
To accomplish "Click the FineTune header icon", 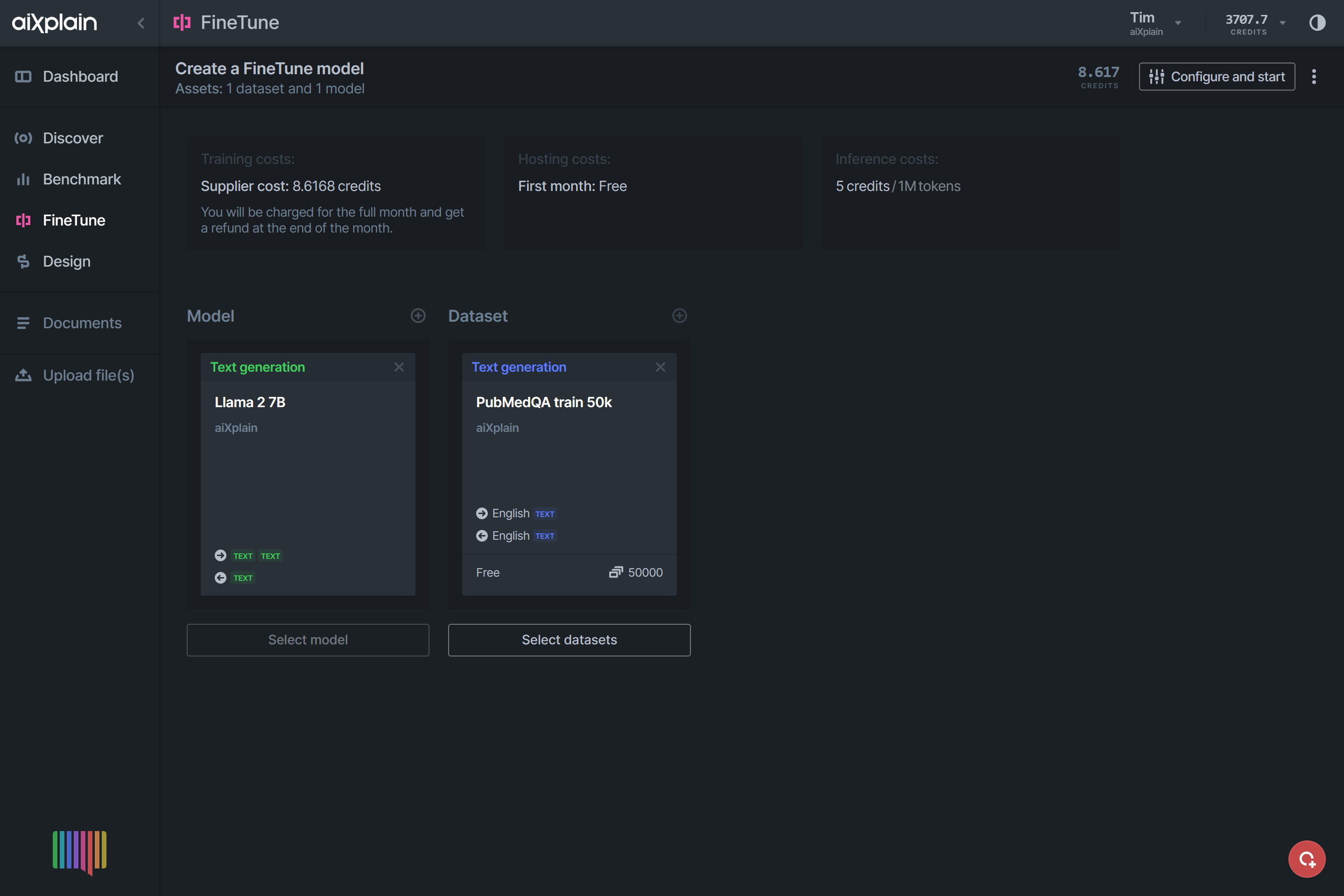I will pos(182,22).
